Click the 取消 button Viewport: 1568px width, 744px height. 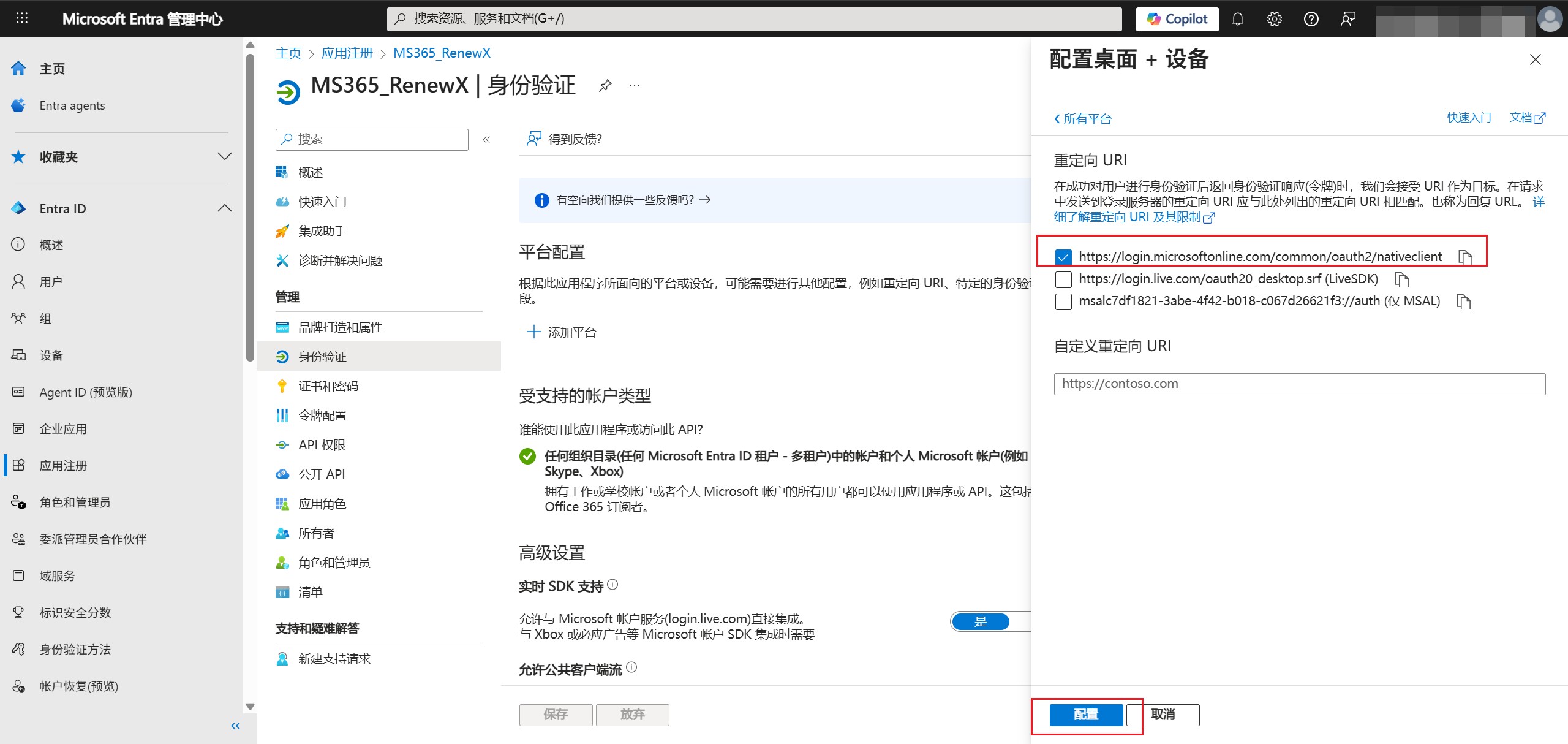click(1163, 715)
